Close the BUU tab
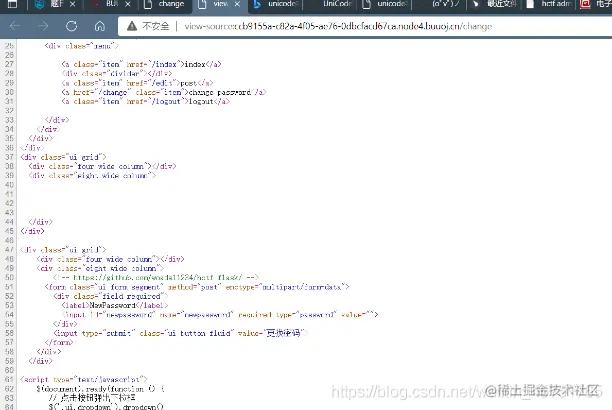 (x=128, y=4)
